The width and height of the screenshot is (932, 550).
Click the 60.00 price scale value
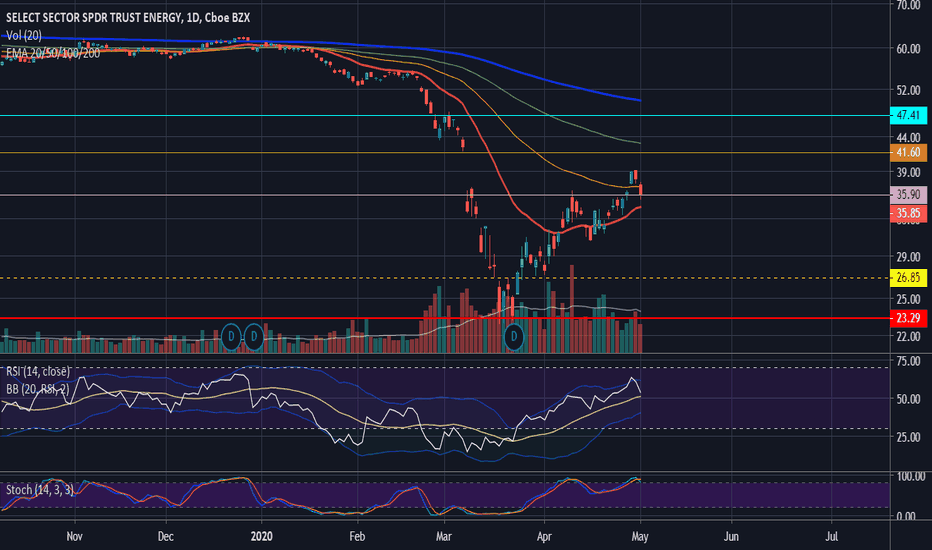[x=908, y=49]
